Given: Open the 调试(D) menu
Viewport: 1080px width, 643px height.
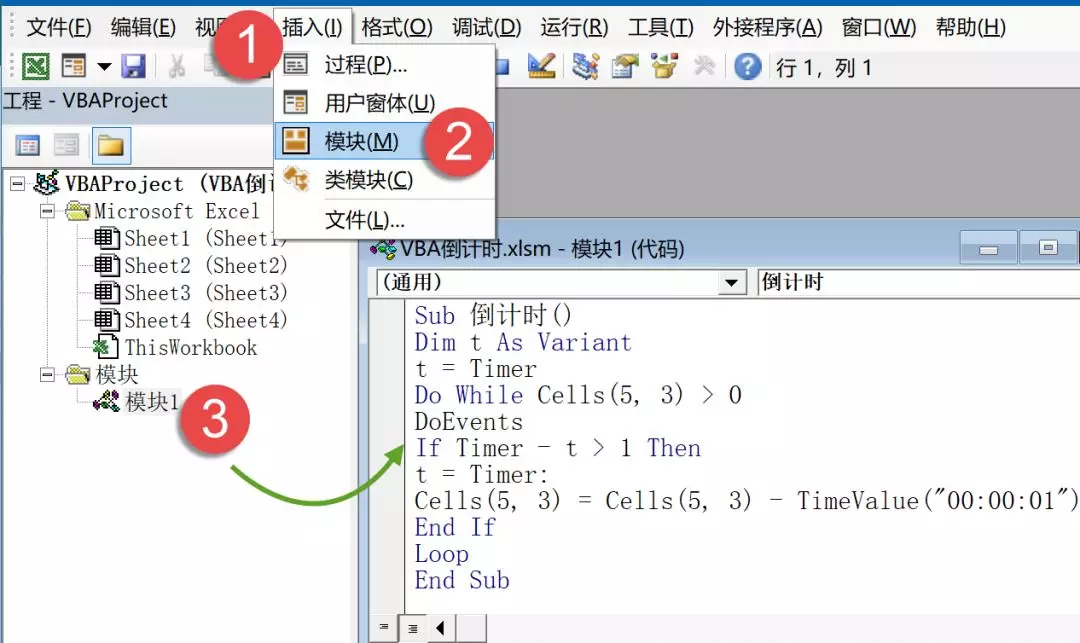Looking at the screenshot, I should coord(486,27).
